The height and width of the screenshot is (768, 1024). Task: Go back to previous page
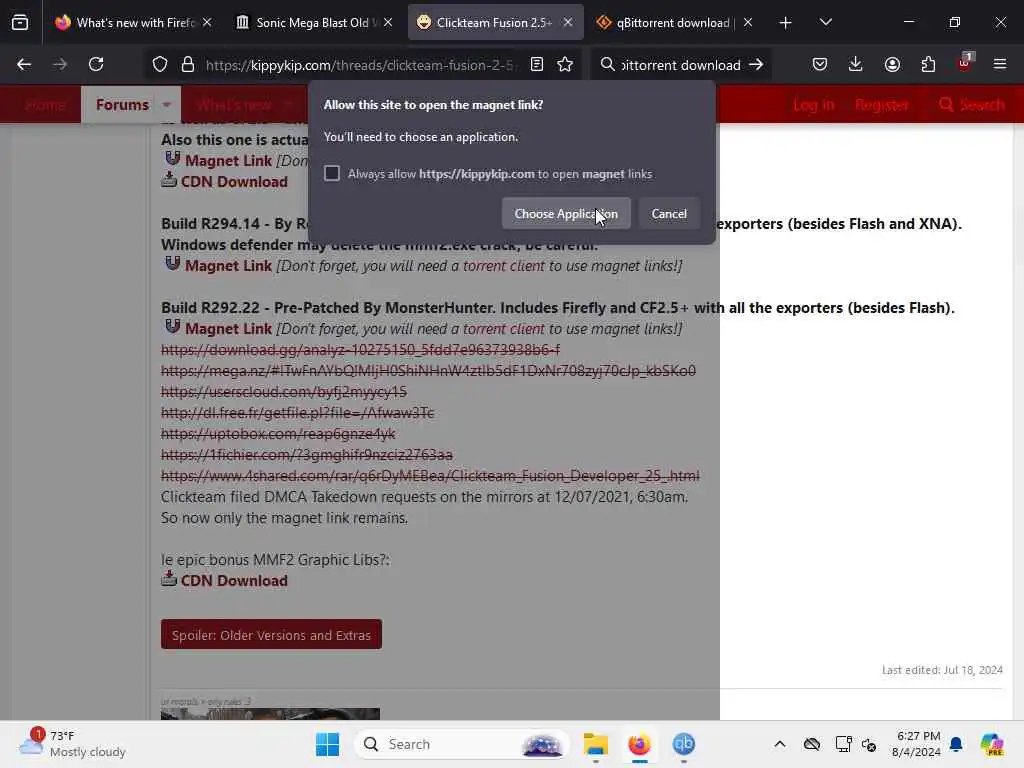pos(24,65)
